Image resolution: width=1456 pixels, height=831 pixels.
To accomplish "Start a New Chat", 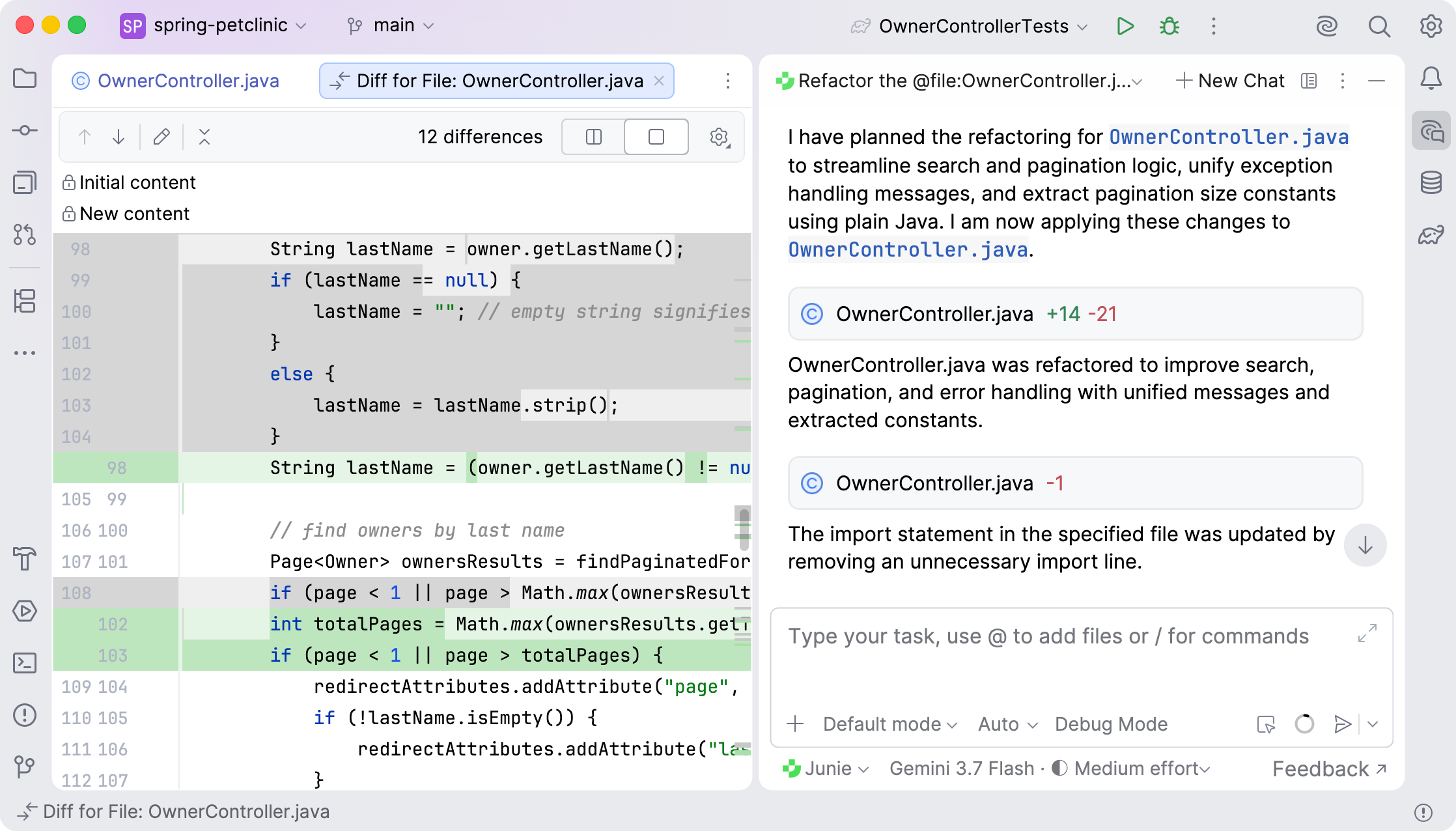I will pos(1231,81).
